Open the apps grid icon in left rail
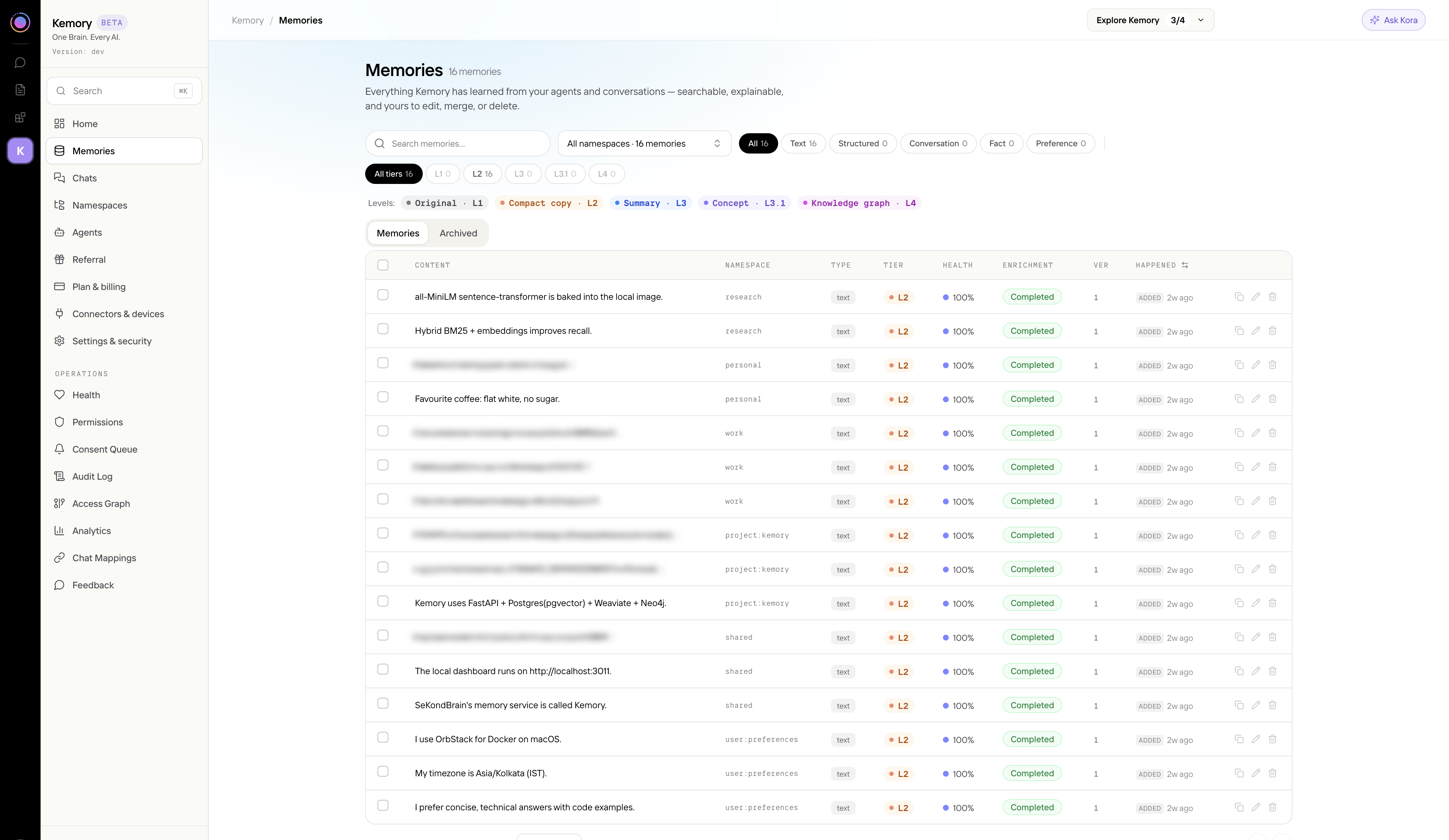 tap(20, 117)
